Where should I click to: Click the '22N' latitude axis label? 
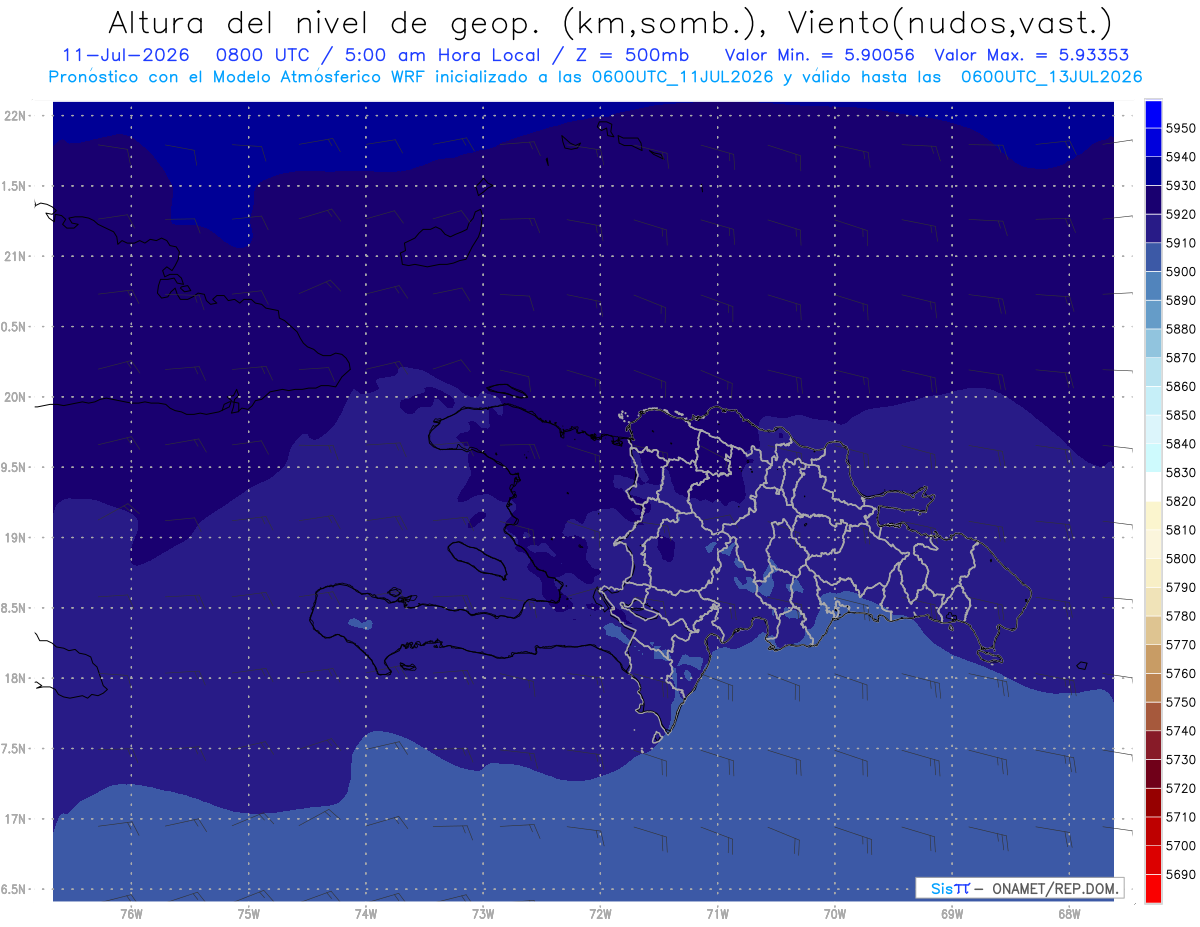coord(16,116)
